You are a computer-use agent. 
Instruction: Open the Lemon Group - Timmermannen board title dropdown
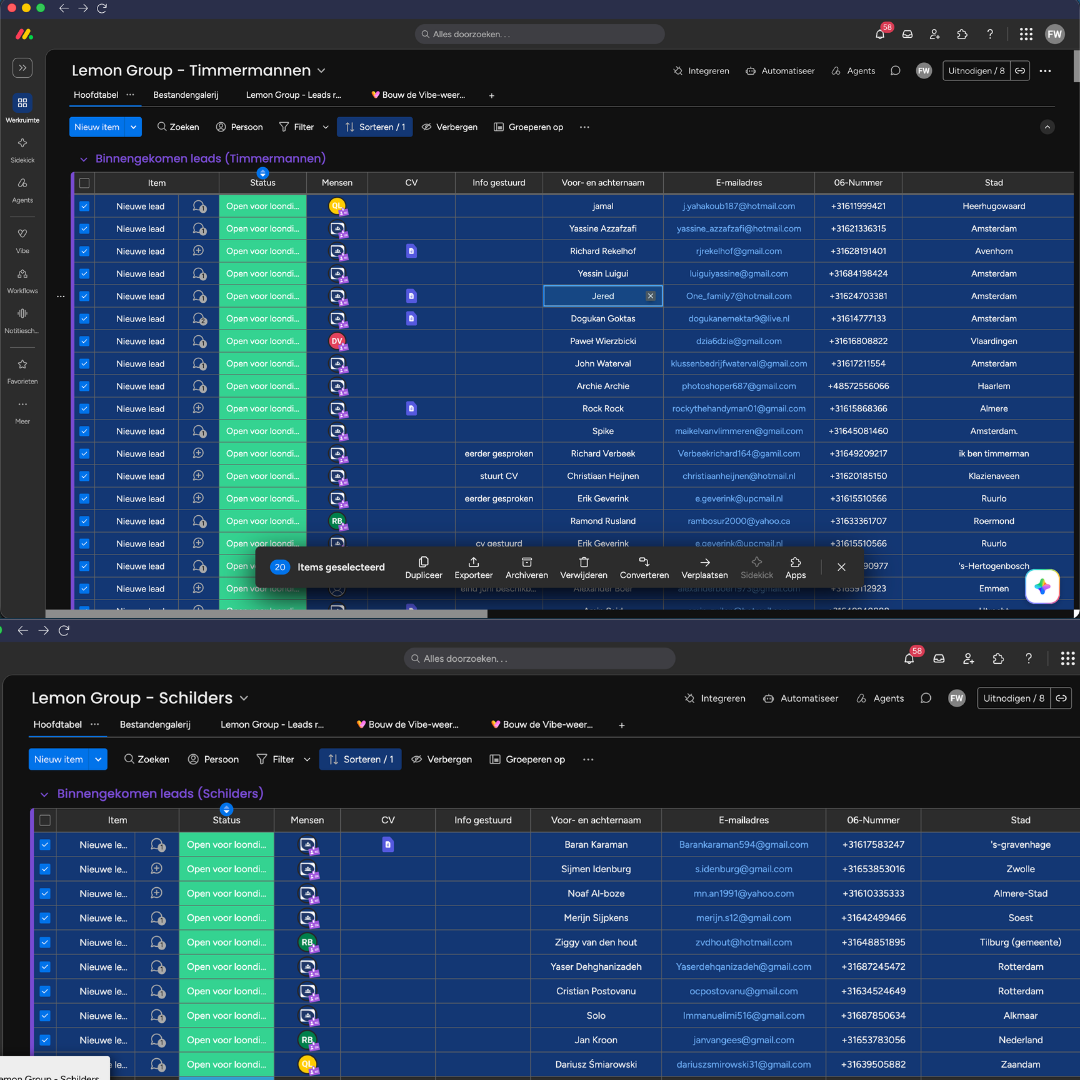coord(321,71)
